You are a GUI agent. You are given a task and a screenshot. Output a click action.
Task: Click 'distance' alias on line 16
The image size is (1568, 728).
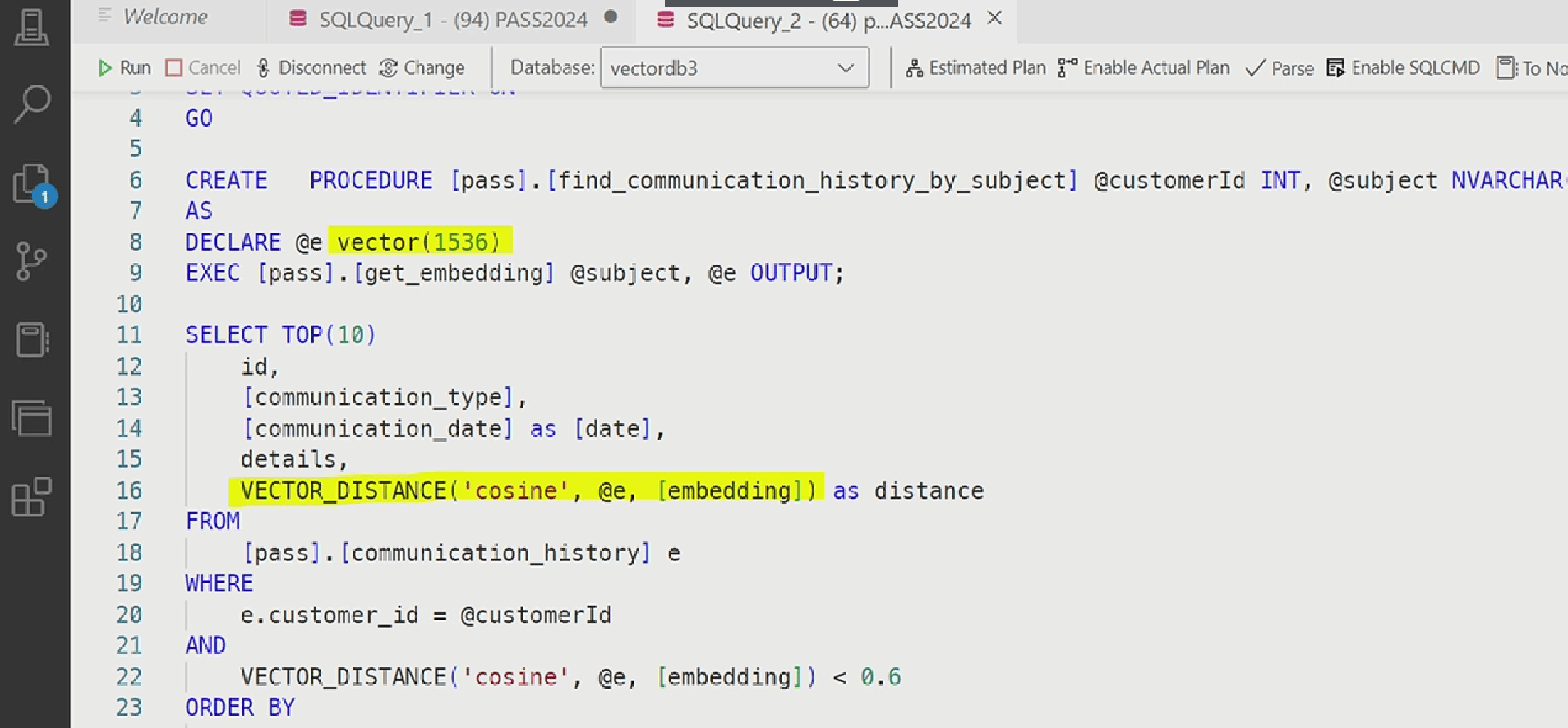click(929, 491)
